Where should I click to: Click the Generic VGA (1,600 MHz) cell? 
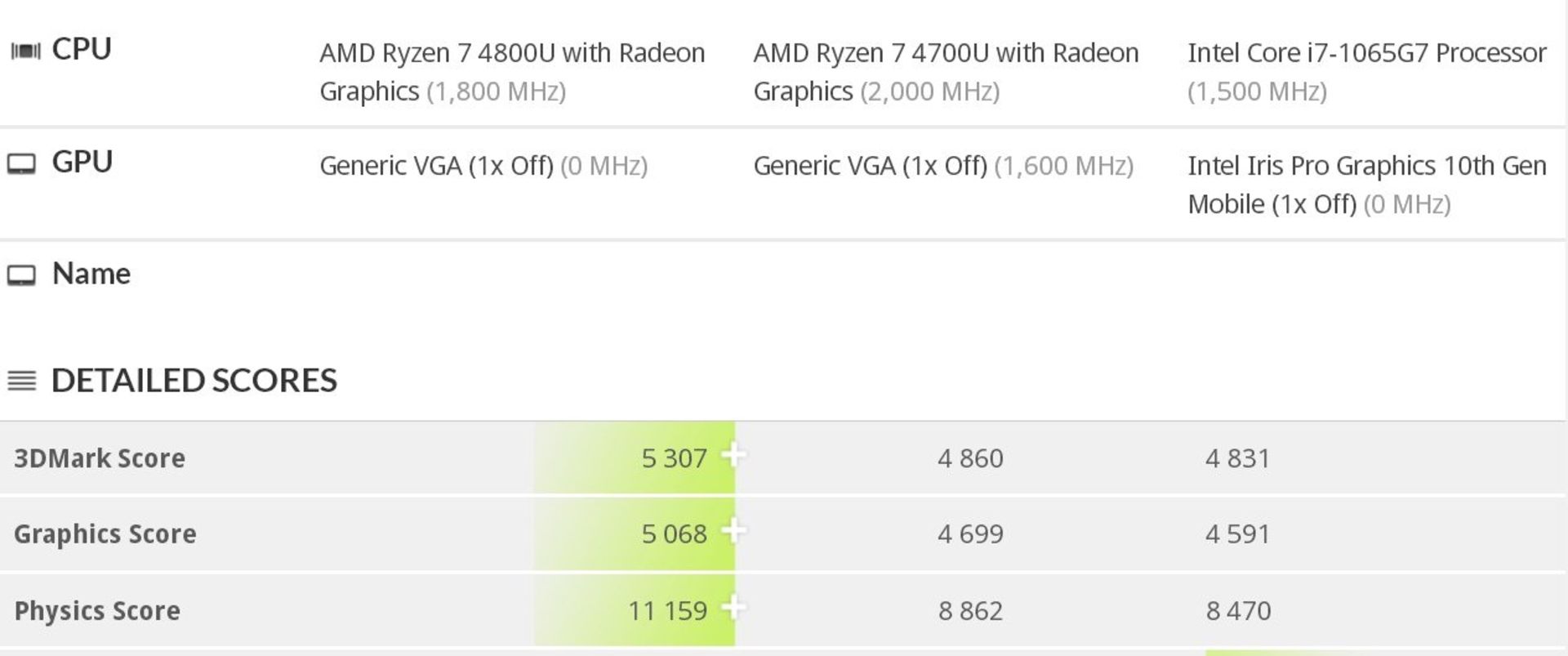coord(944,165)
